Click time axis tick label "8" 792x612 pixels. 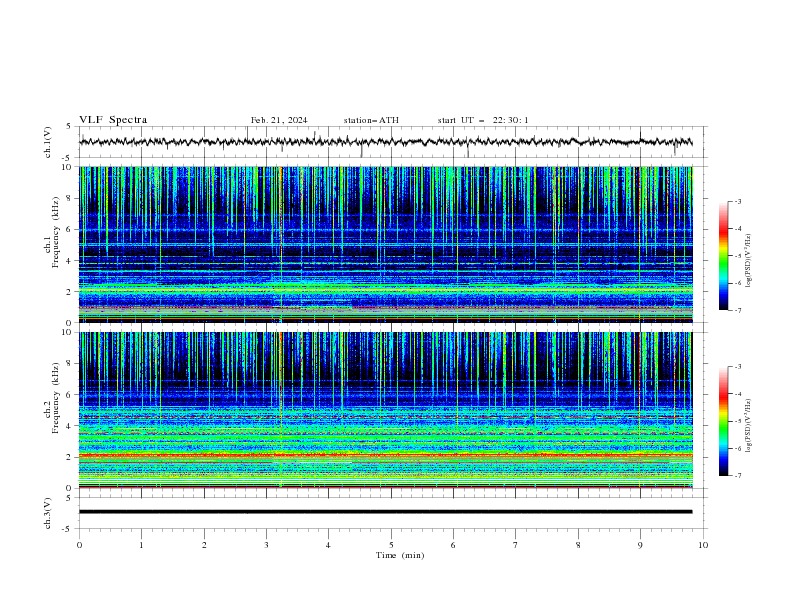[x=578, y=545]
